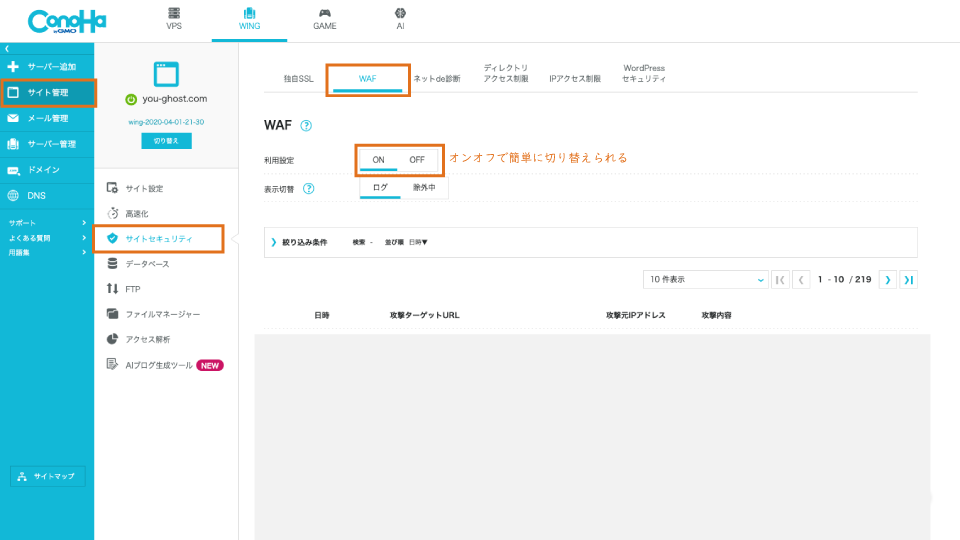Open the AI service icon
Viewport: 960px width, 540px height.
[x=400, y=14]
